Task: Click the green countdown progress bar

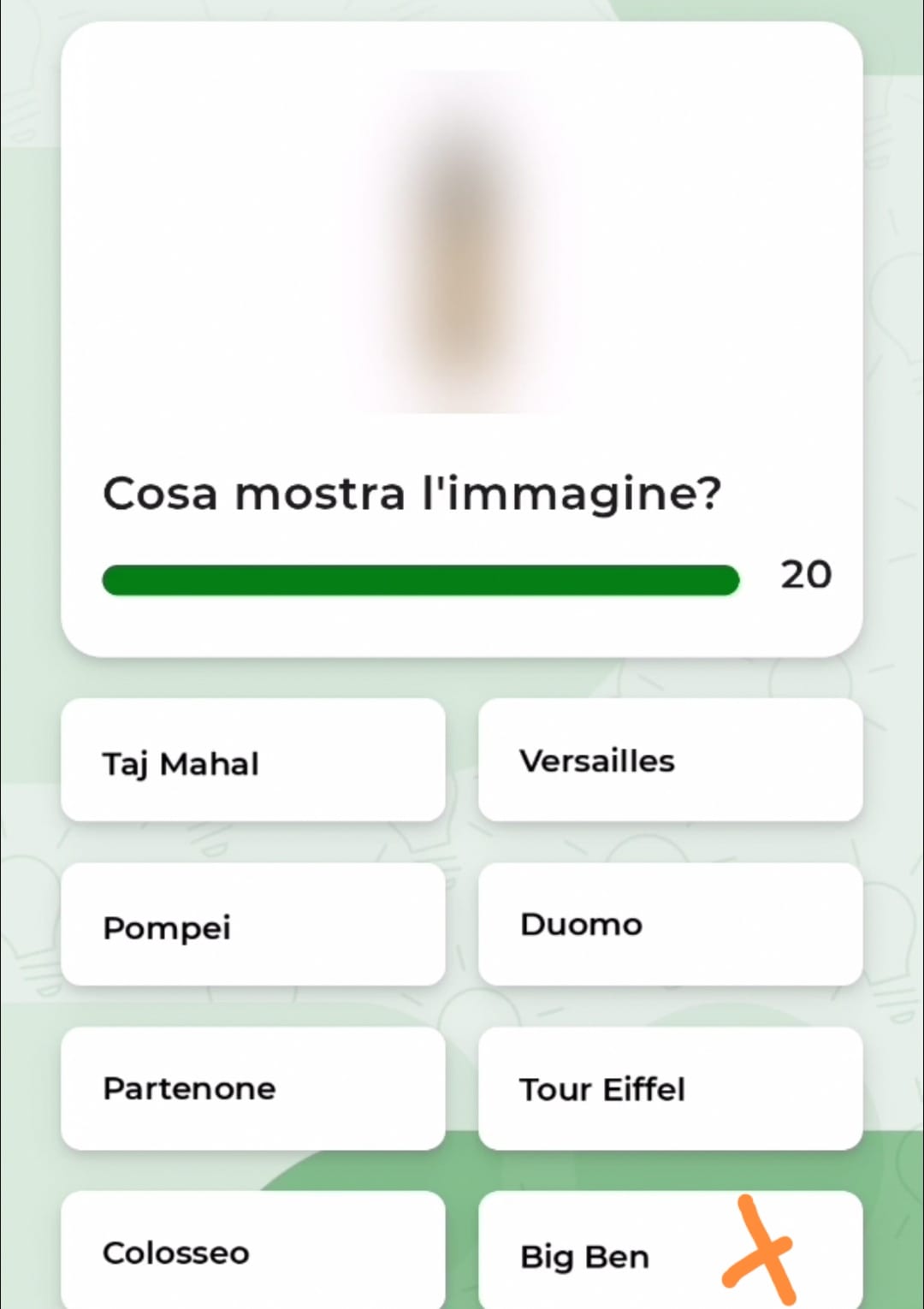Action: click(420, 580)
